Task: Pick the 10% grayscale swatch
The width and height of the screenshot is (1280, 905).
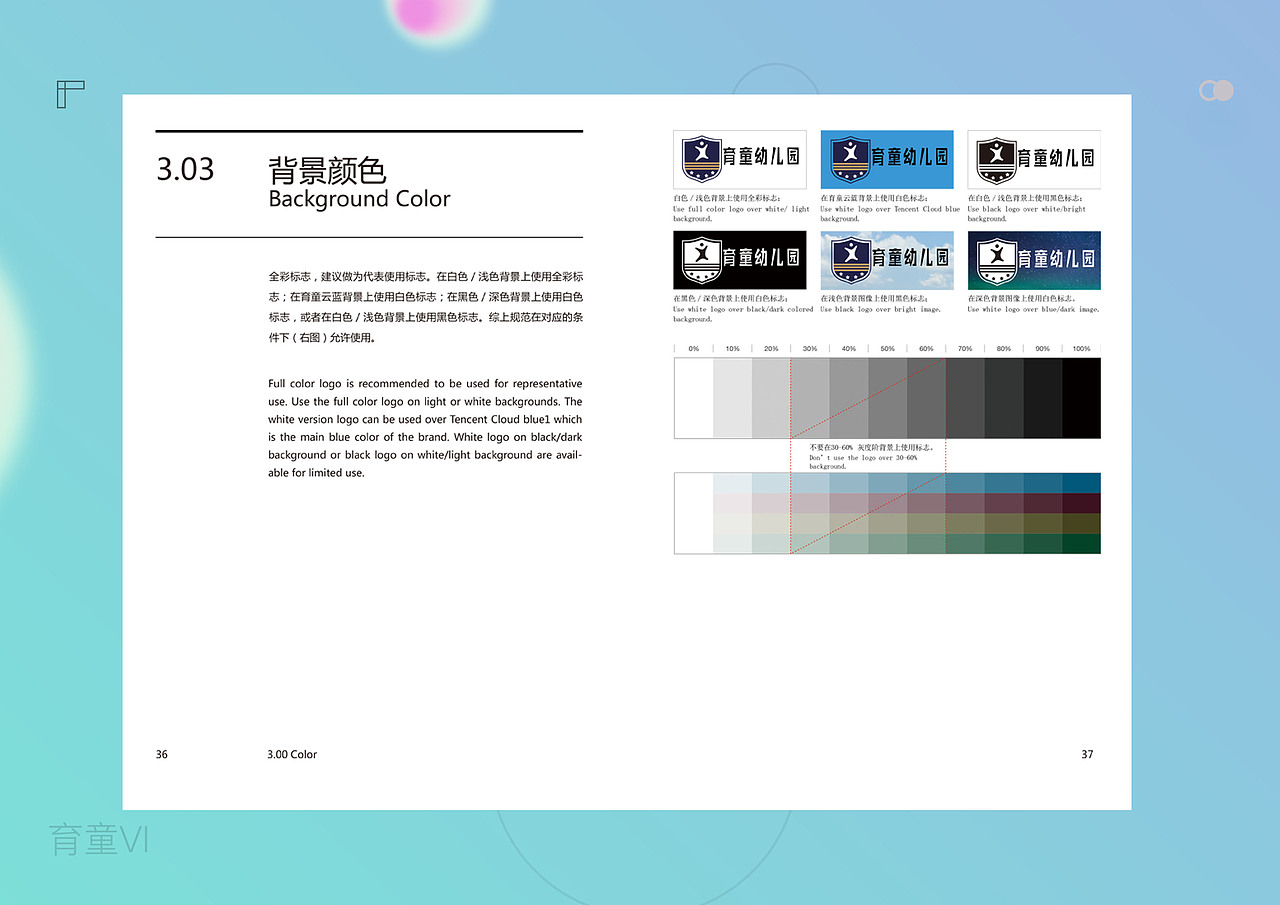Action: [733, 398]
